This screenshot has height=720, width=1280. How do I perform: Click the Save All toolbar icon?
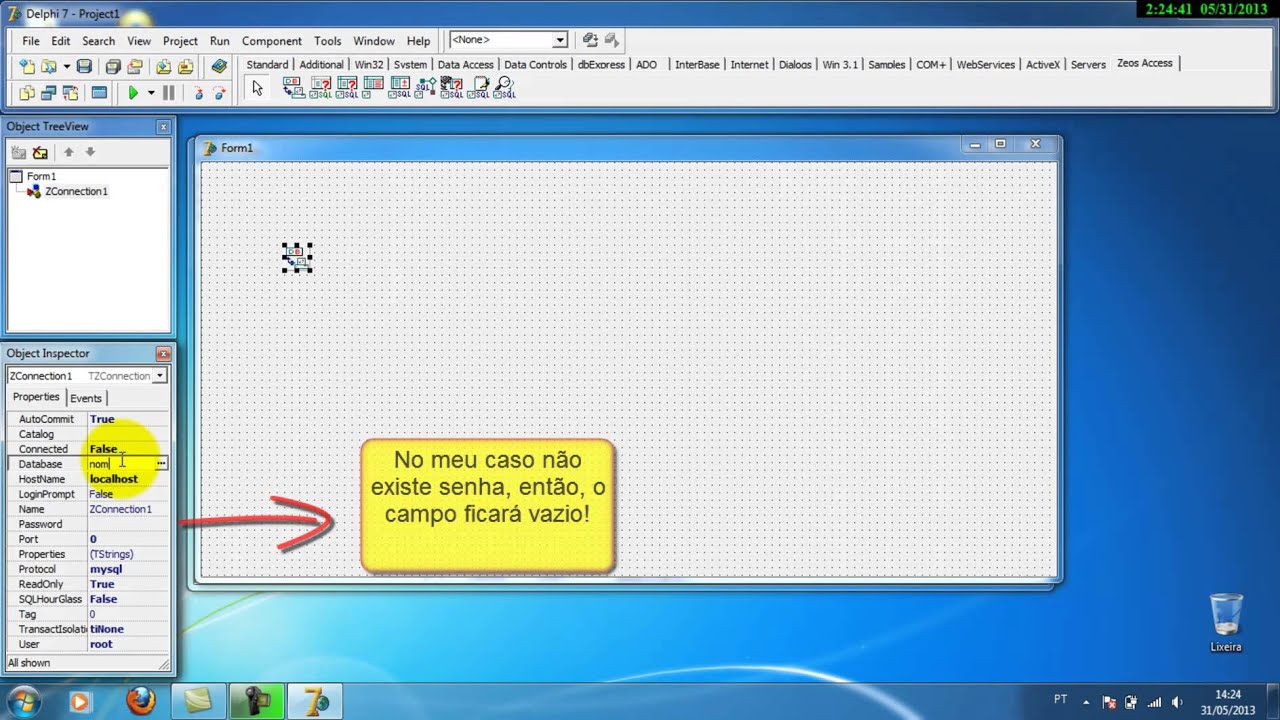point(113,66)
